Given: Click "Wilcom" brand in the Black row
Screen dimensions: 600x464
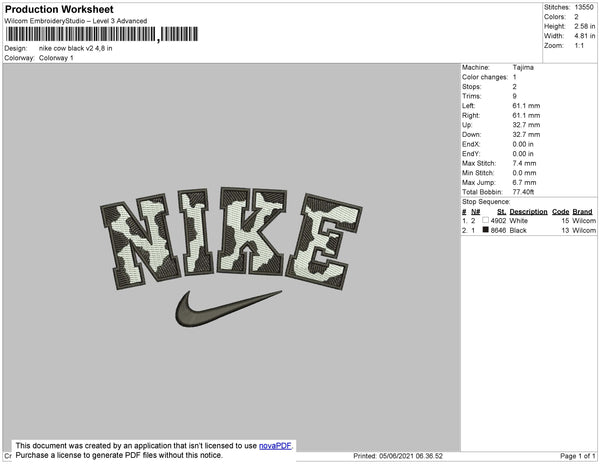Looking at the screenshot, I should click(584, 230).
